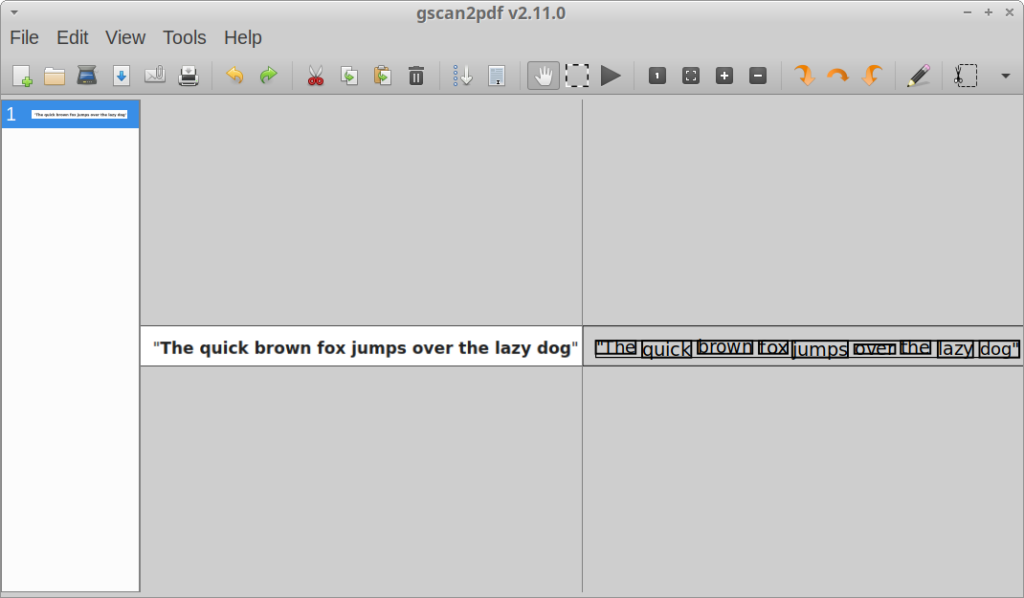Viewport: 1024px width, 598px height.
Task: Print the document with the printer icon
Action: 188,76
